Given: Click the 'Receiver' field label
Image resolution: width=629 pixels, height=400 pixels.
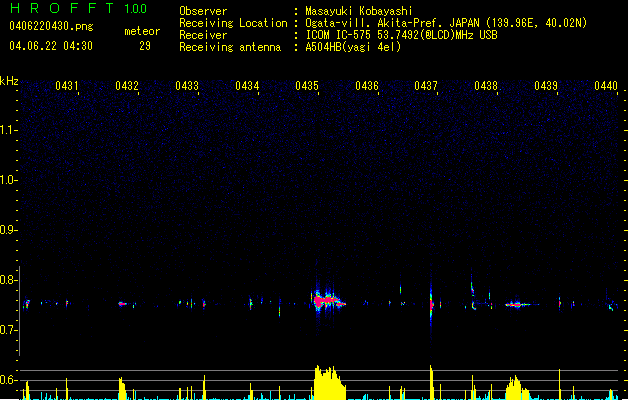Looking at the screenshot, I should pyautogui.click(x=203, y=35).
